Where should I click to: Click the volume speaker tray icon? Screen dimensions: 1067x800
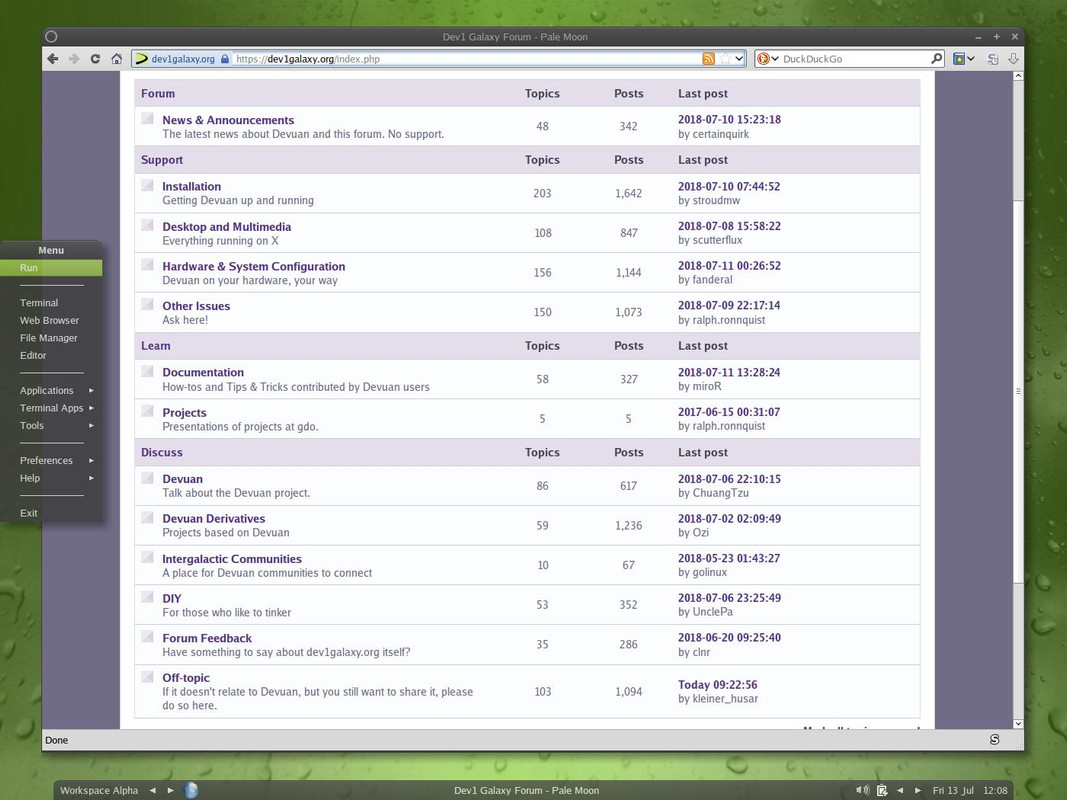862,790
